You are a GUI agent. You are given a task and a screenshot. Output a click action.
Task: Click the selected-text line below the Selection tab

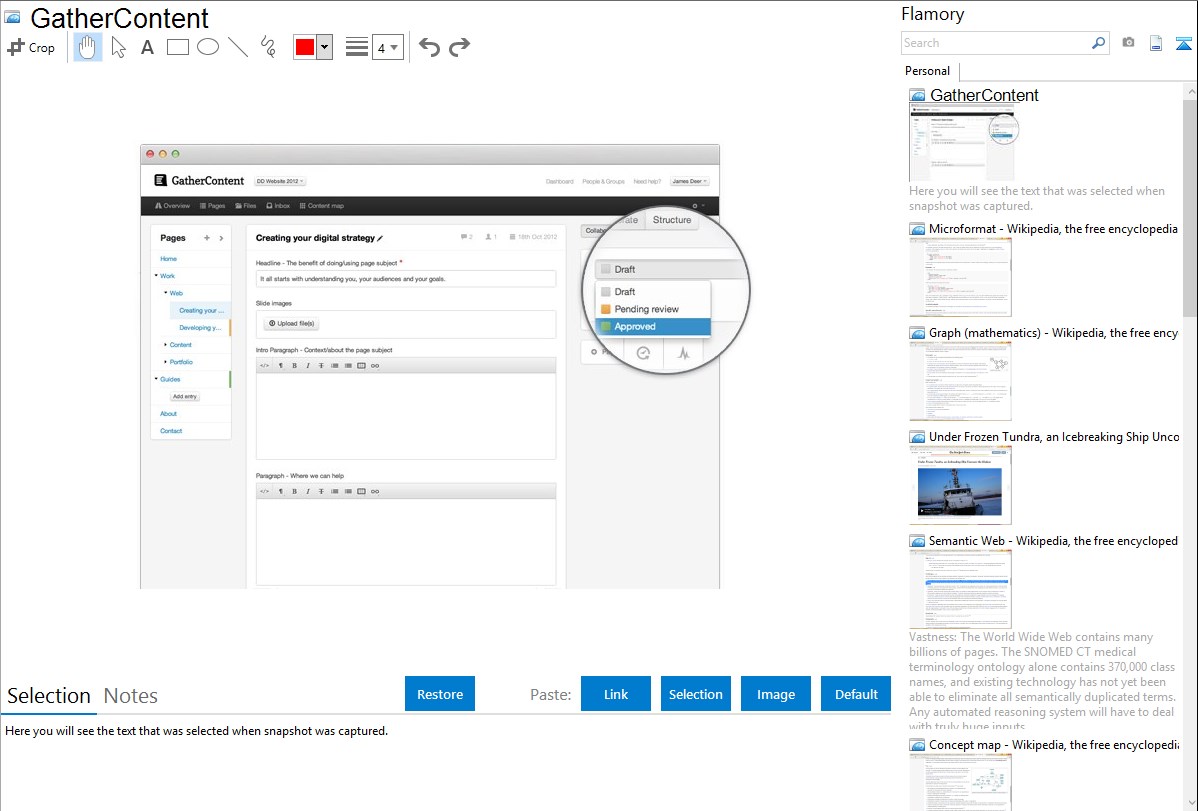[196, 731]
